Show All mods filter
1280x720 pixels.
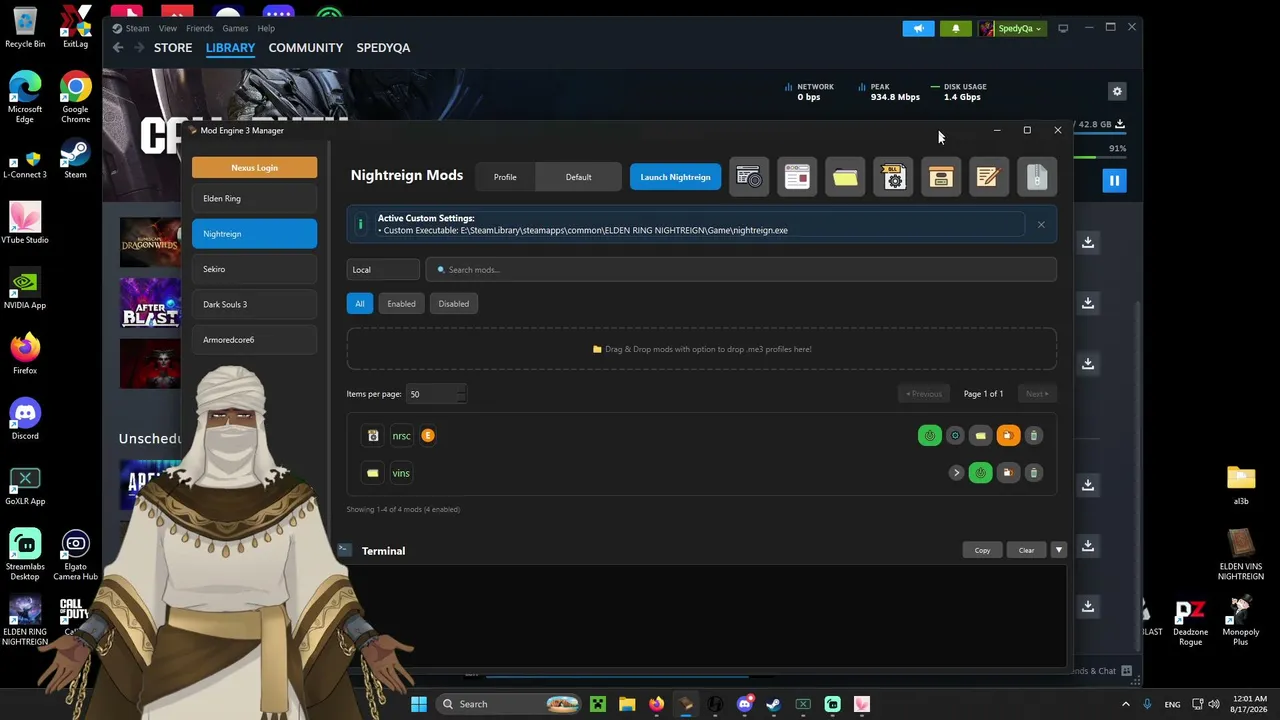[360, 304]
